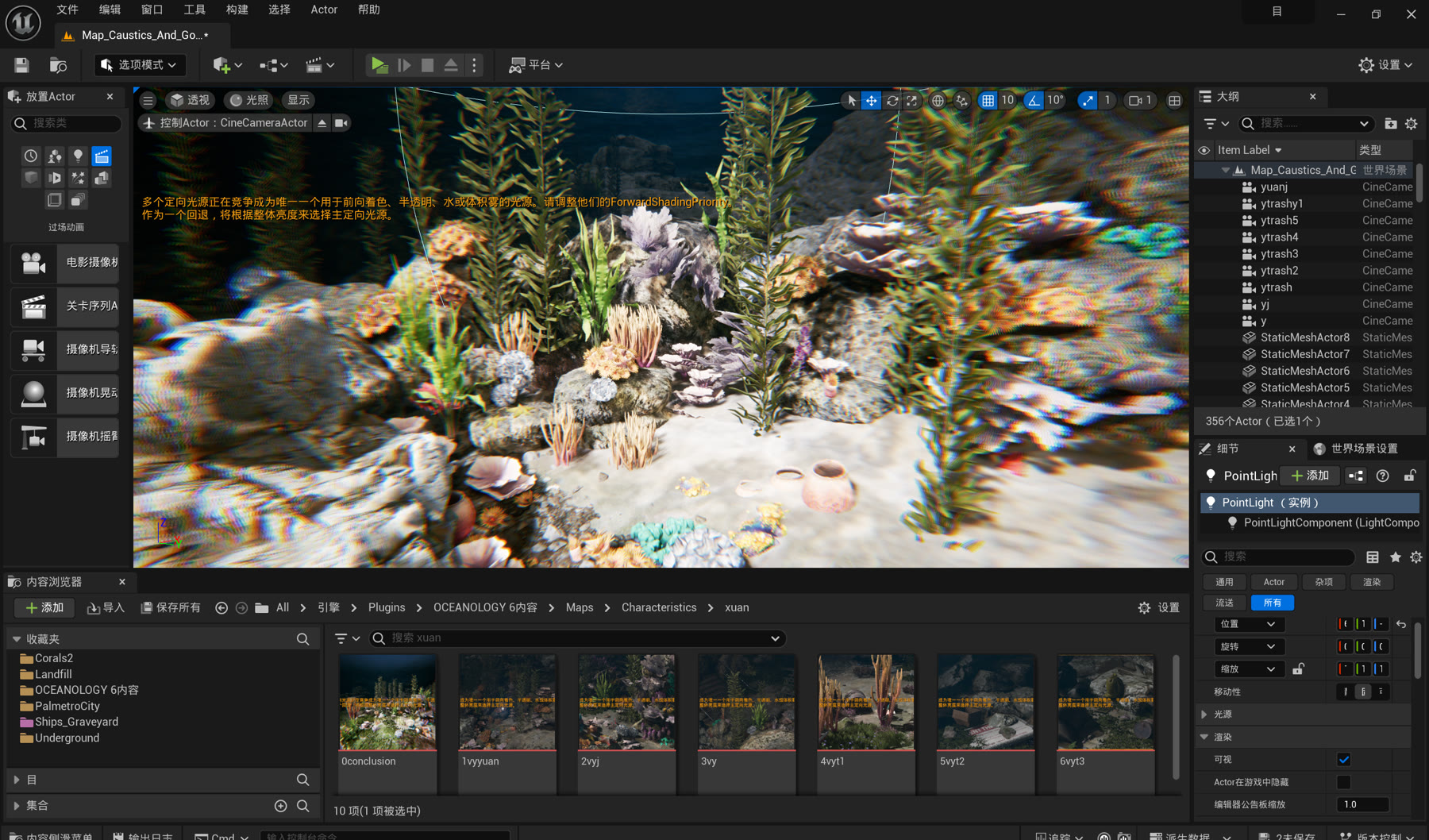Open the 0conclusion map thumbnail

pyautogui.click(x=387, y=702)
